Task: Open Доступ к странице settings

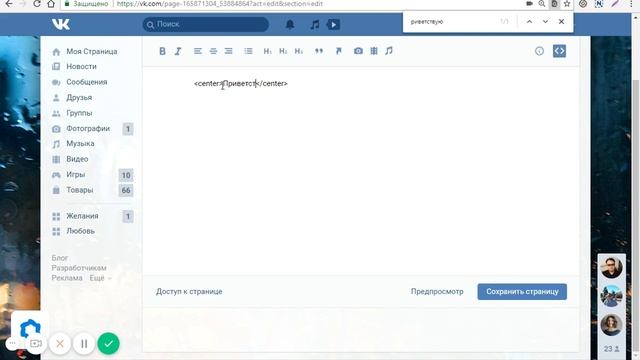Action: tap(189, 291)
